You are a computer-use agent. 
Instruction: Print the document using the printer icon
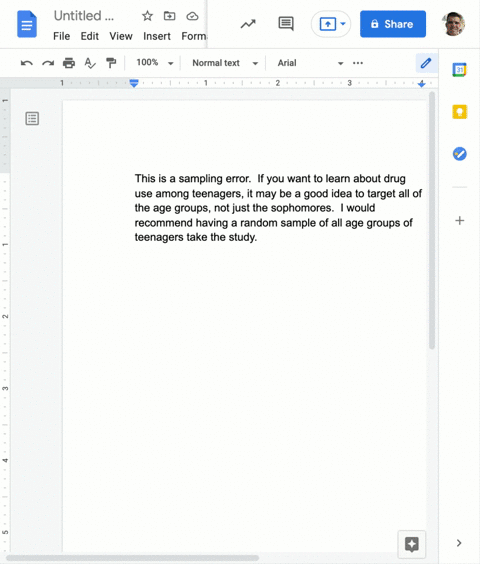click(69, 63)
